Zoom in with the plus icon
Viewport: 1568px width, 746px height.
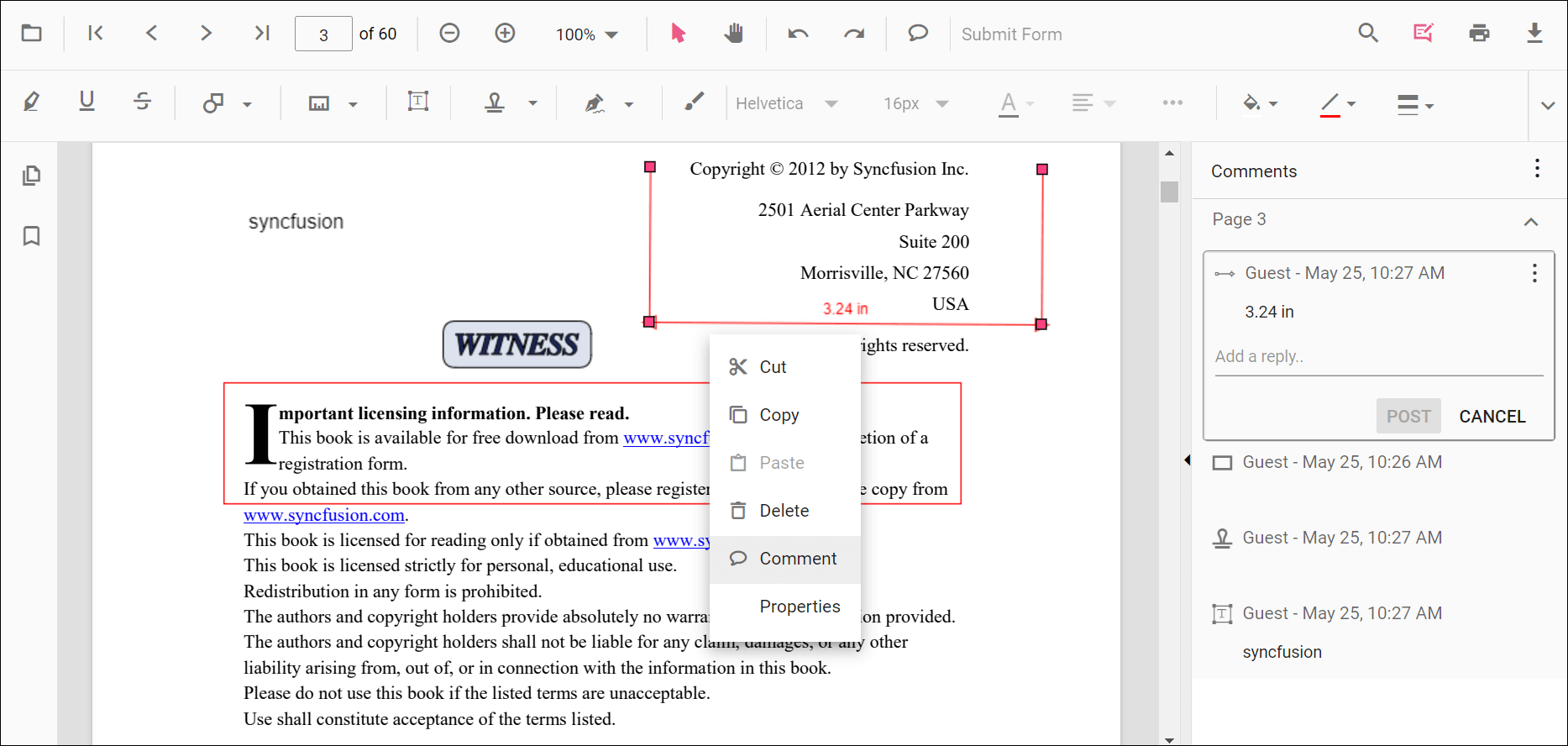[x=505, y=34]
